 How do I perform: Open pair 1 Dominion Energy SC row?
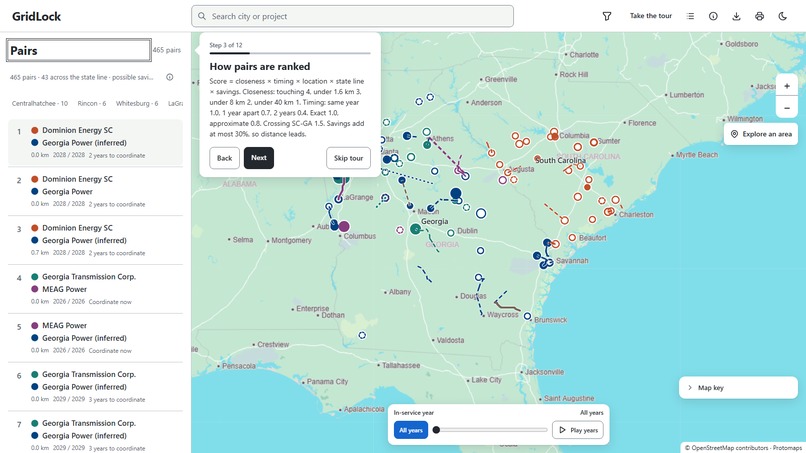[x=95, y=142]
